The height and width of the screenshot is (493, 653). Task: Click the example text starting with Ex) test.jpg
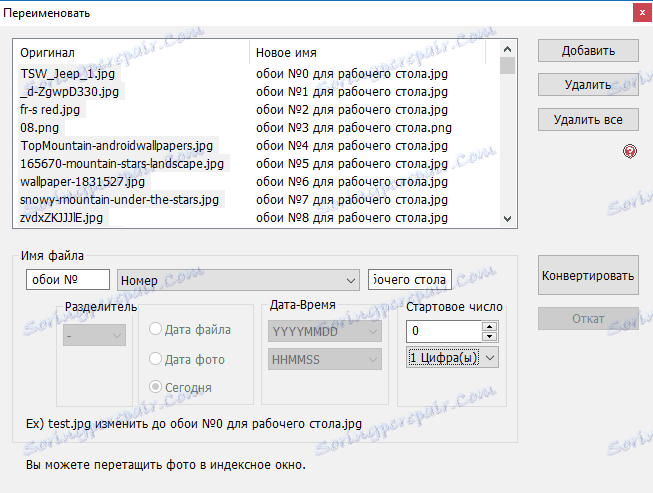point(194,424)
